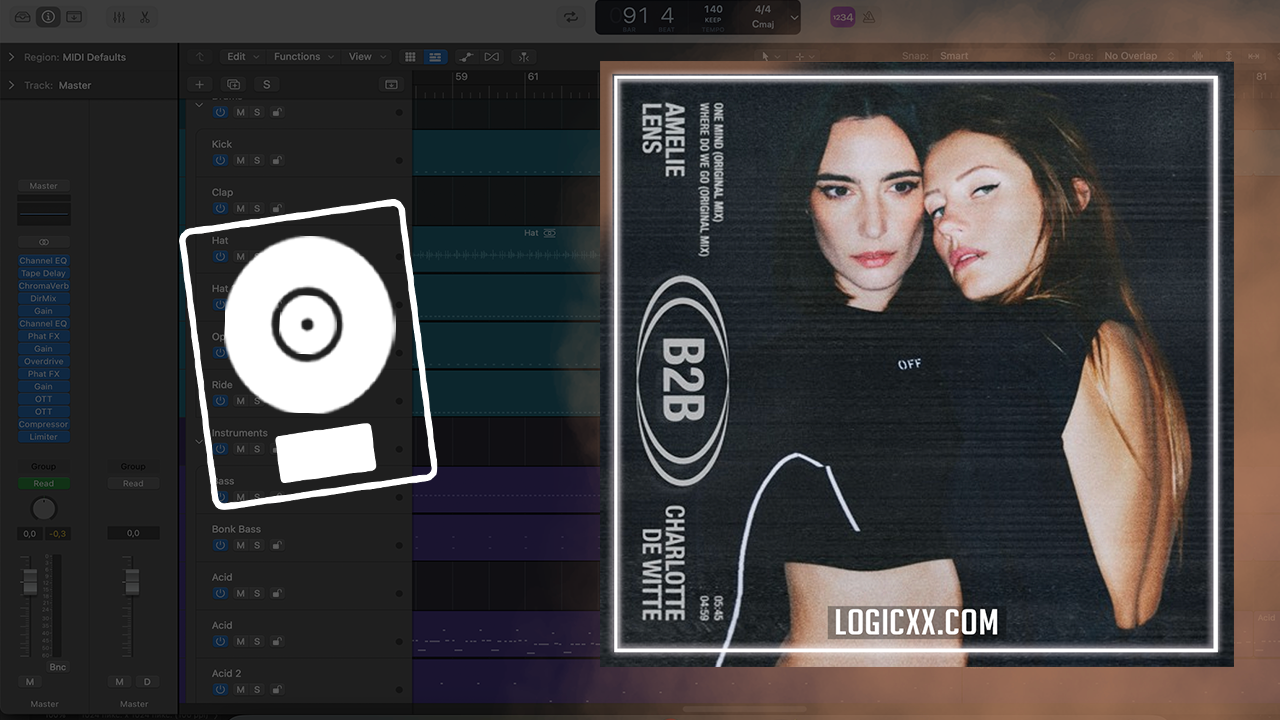1280x720 pixels.
Task: Mute the Kick track
Action: coord(240,160)
